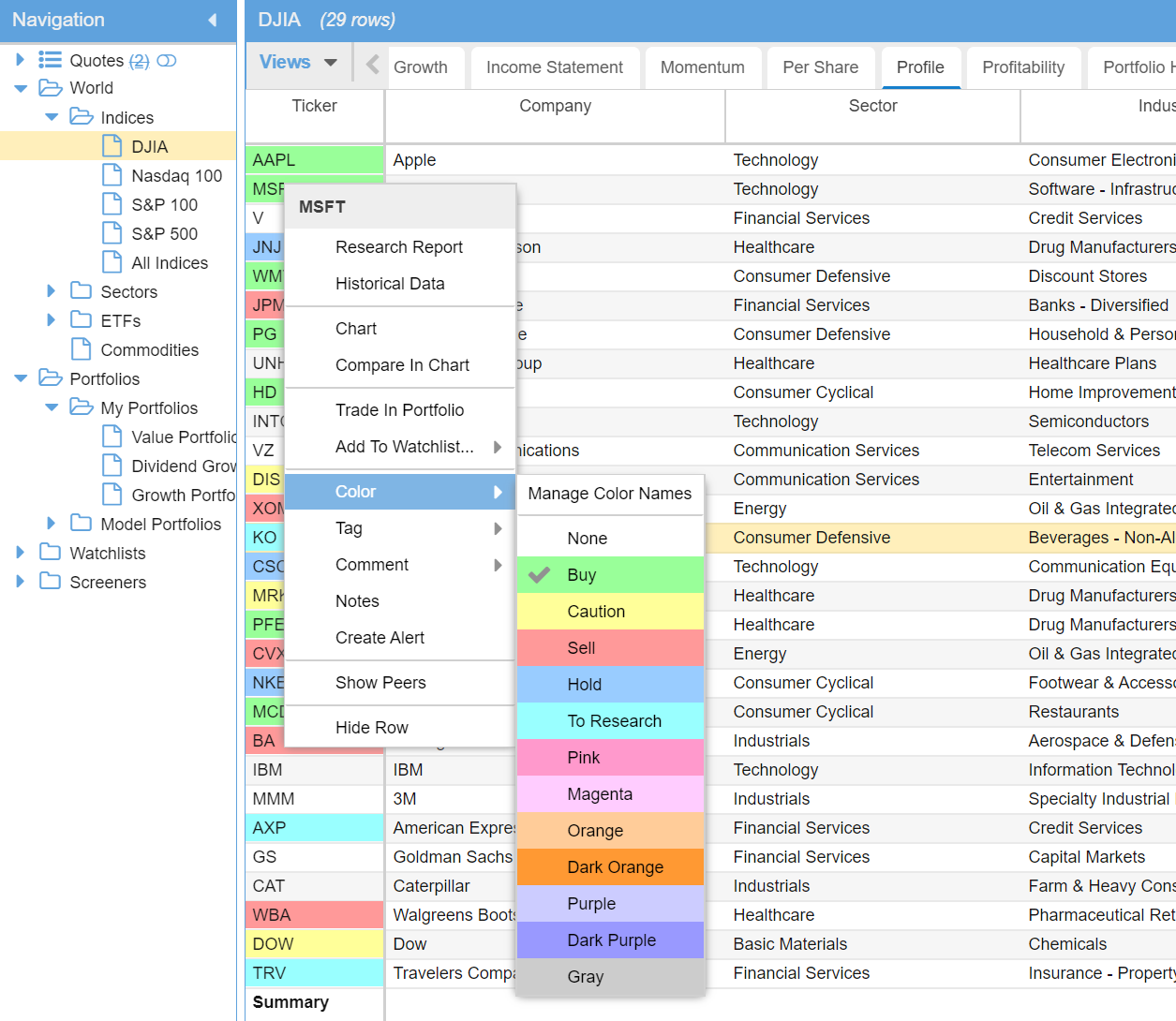Click the All Indices document icon
The height and width of the screenshot is (1021, 1176).
112,262
